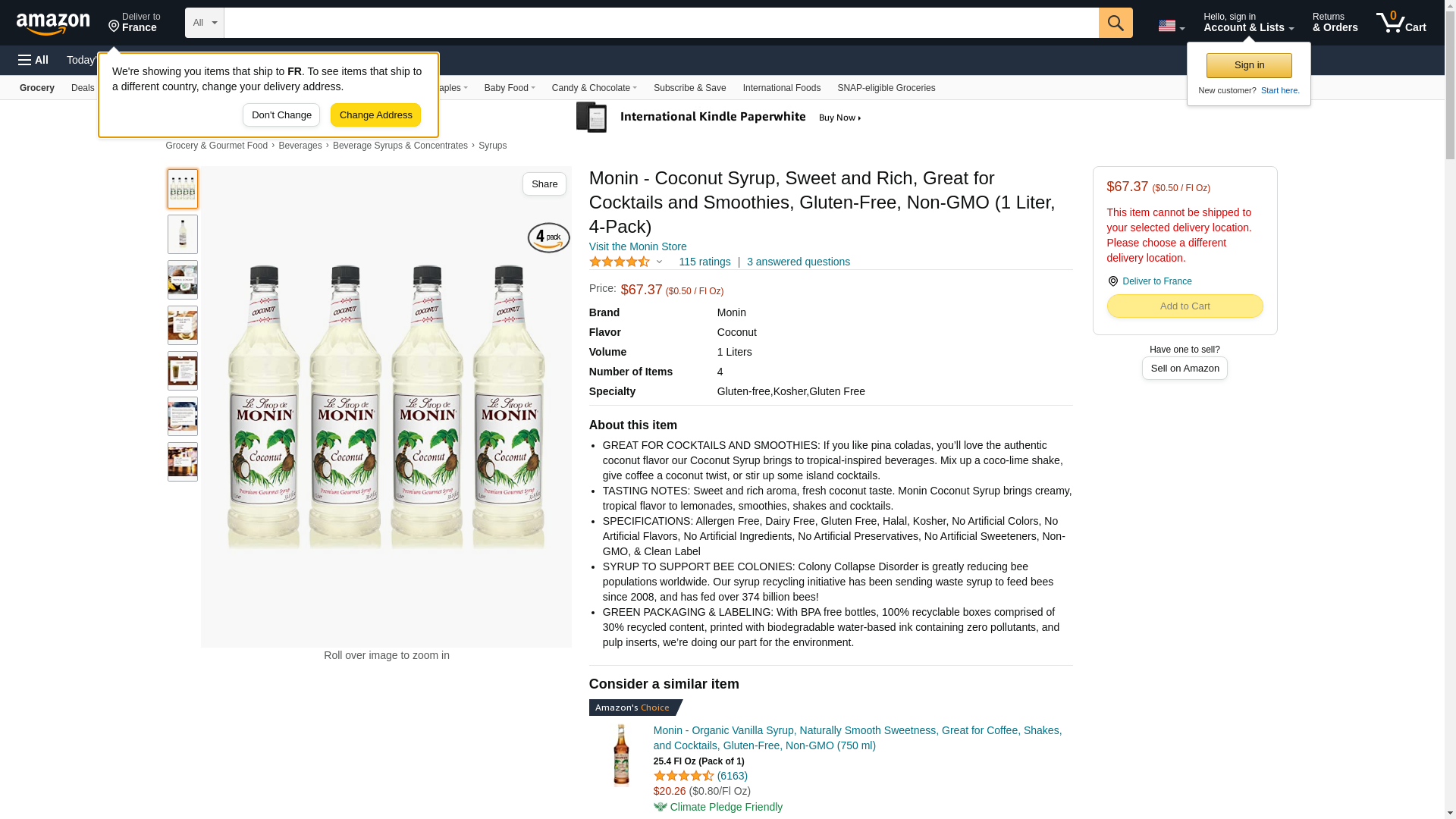Image resolution: width=1456 pixels, height=819 pixels.
Task: Click the US flag language selector
Action: [1170, 26]
